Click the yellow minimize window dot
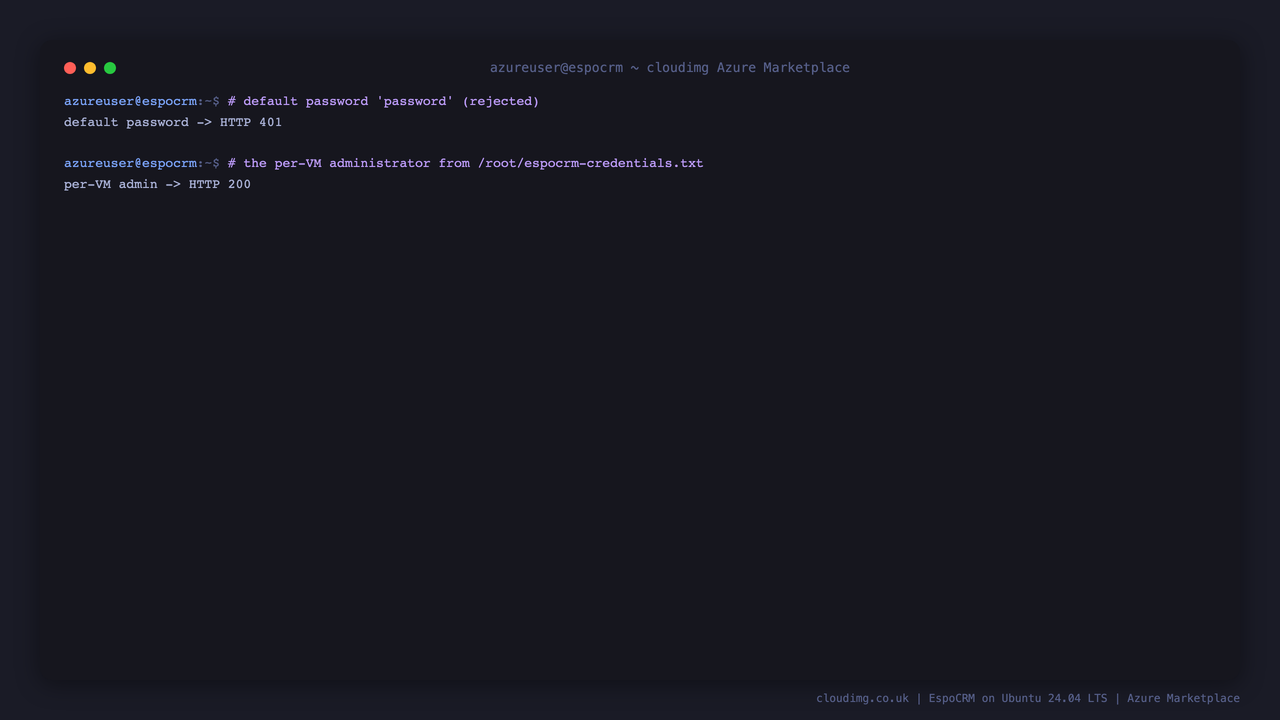This screenshot has width=1280, height=720. 90,68
